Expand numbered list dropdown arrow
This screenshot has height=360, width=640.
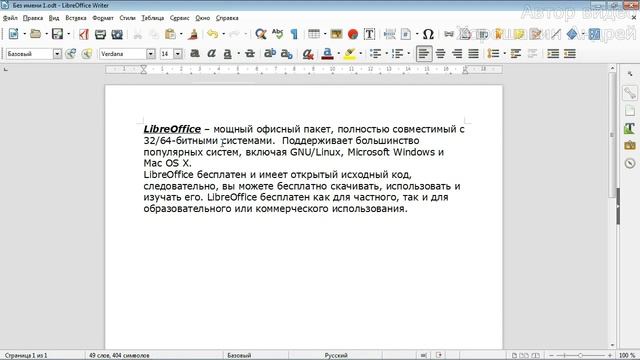[x=409, y=54]
